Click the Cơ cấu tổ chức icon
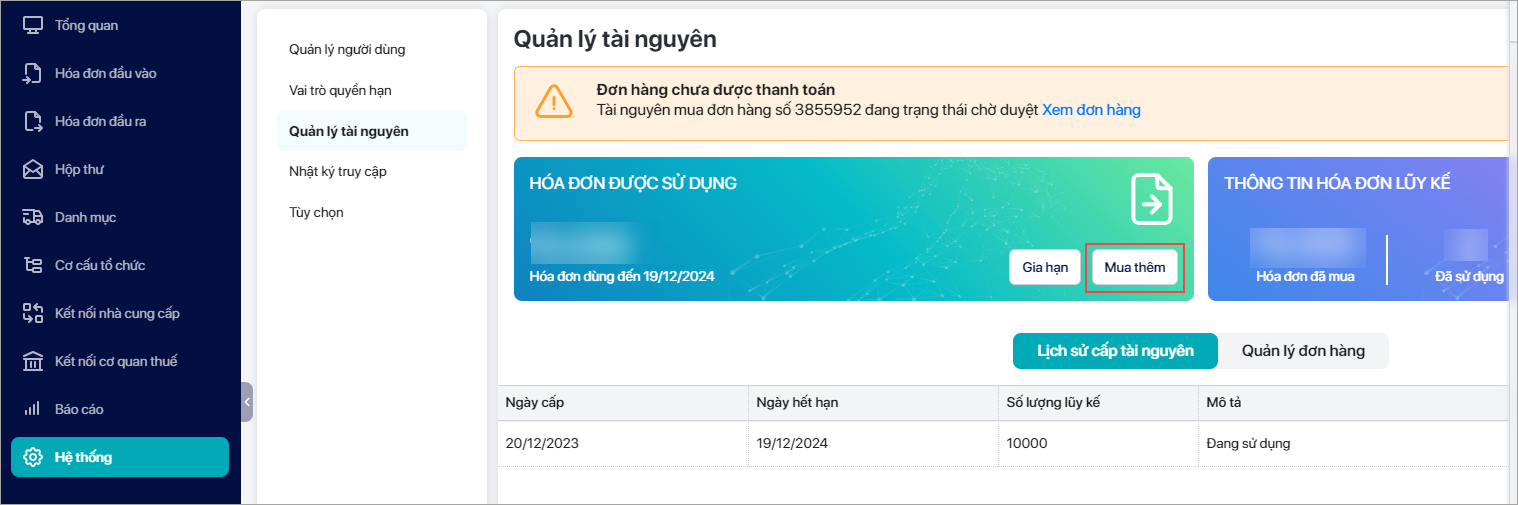 coord(33,265)
